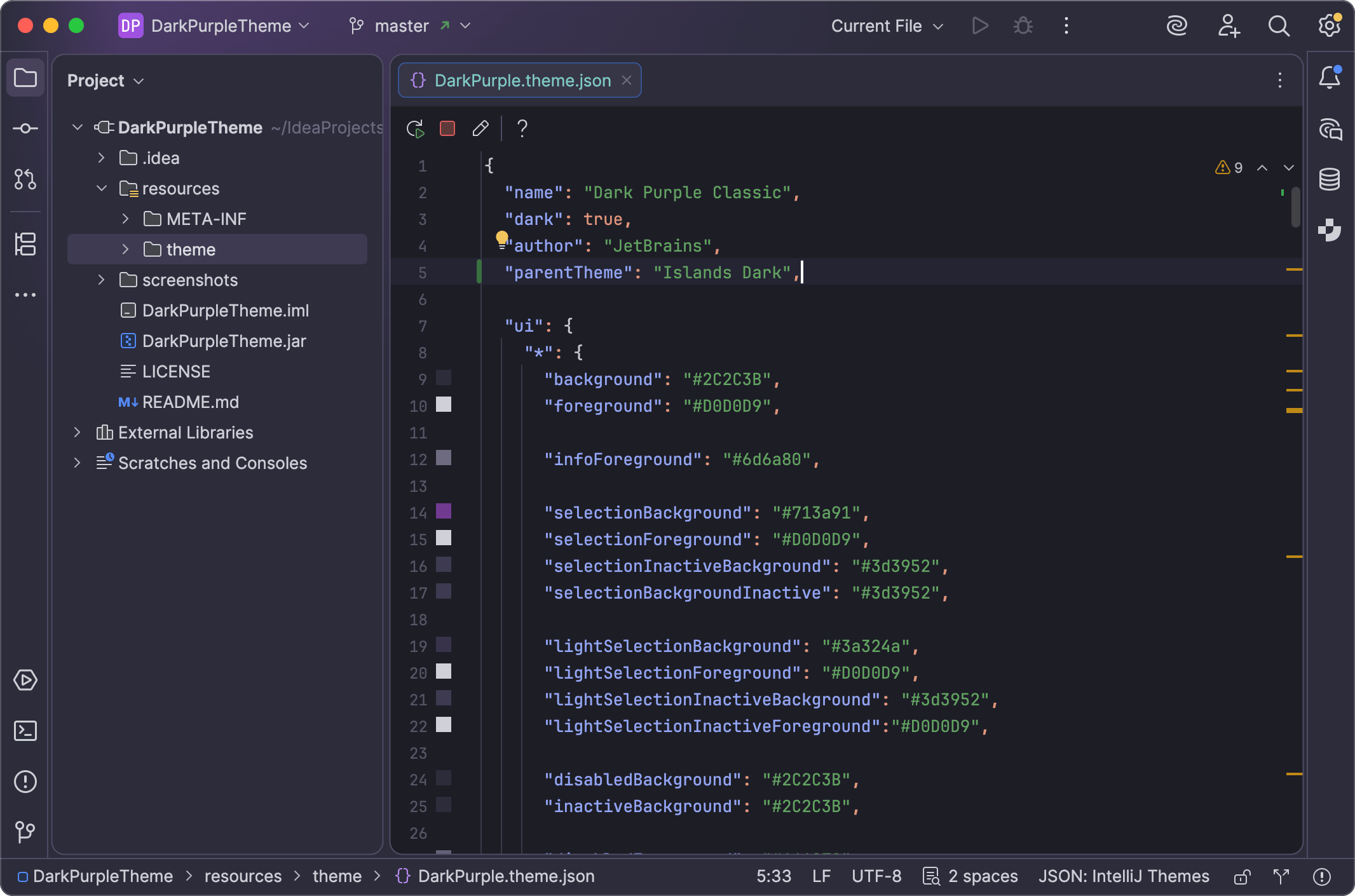The image size is (1355, 896).
Task: Open the Problems tool window
Action: pos(25,782)
